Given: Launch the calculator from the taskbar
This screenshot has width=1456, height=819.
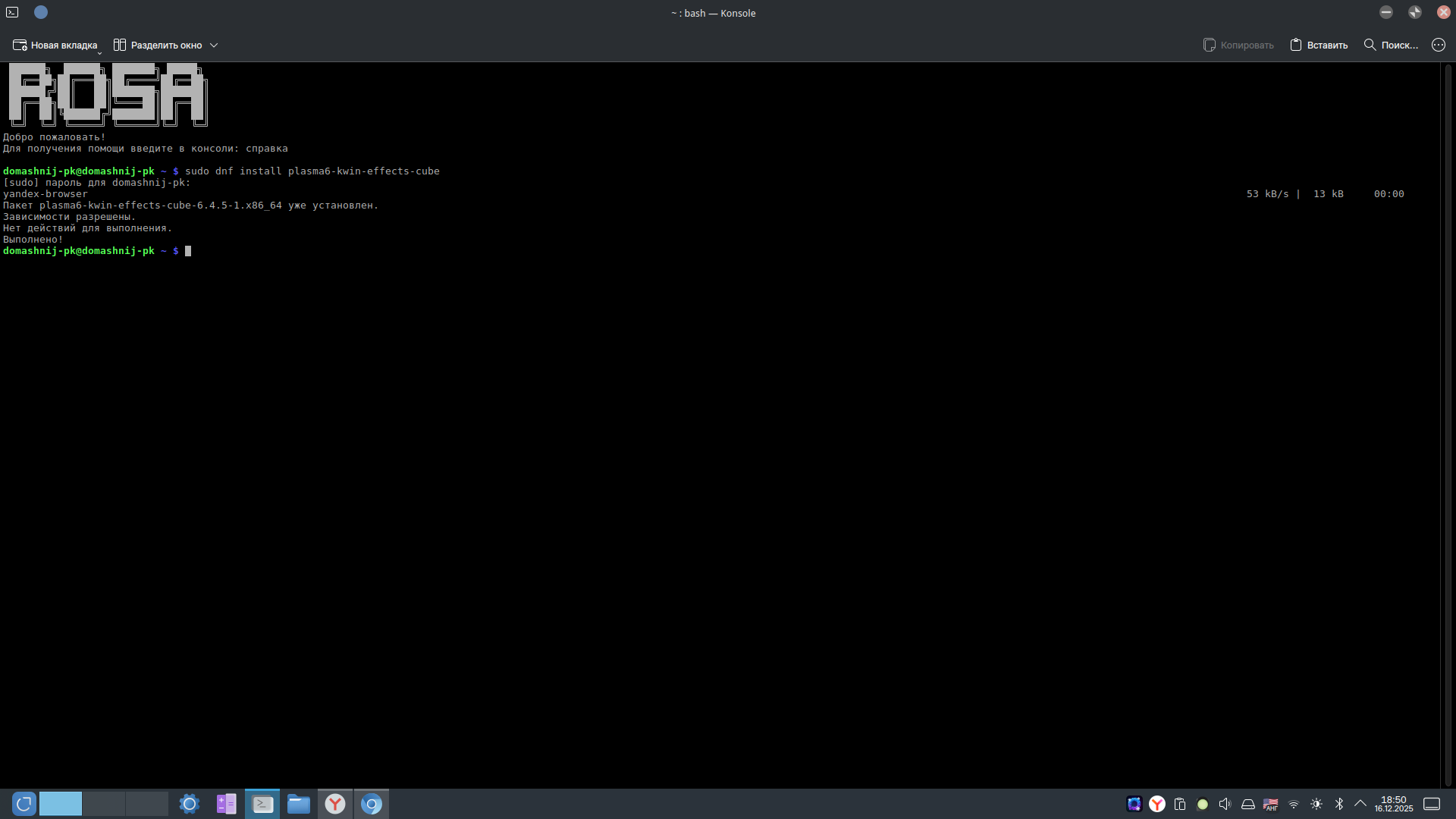Looking at the screenshot, I should pos(226,804).
